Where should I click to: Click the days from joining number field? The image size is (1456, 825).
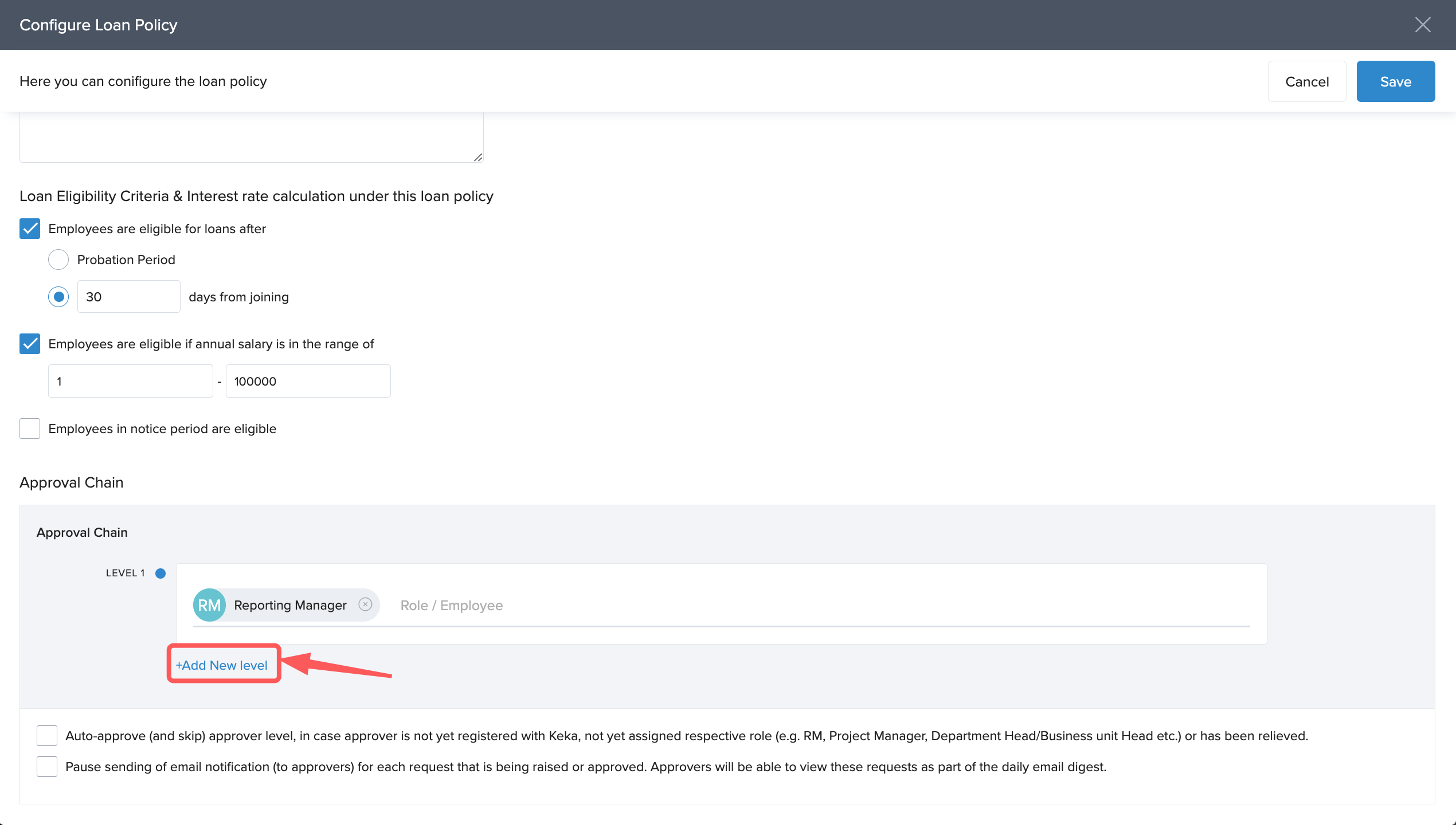128,297
